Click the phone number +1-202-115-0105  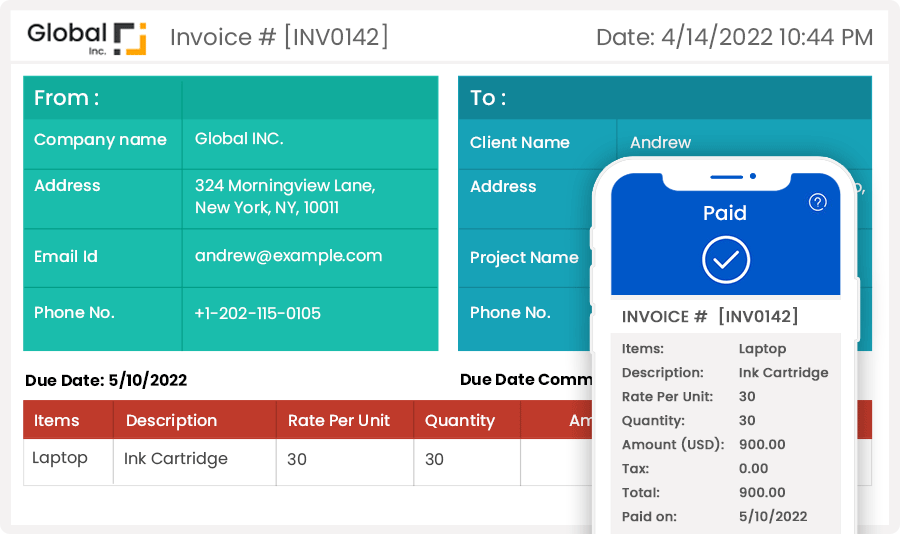tap(257, 313)
